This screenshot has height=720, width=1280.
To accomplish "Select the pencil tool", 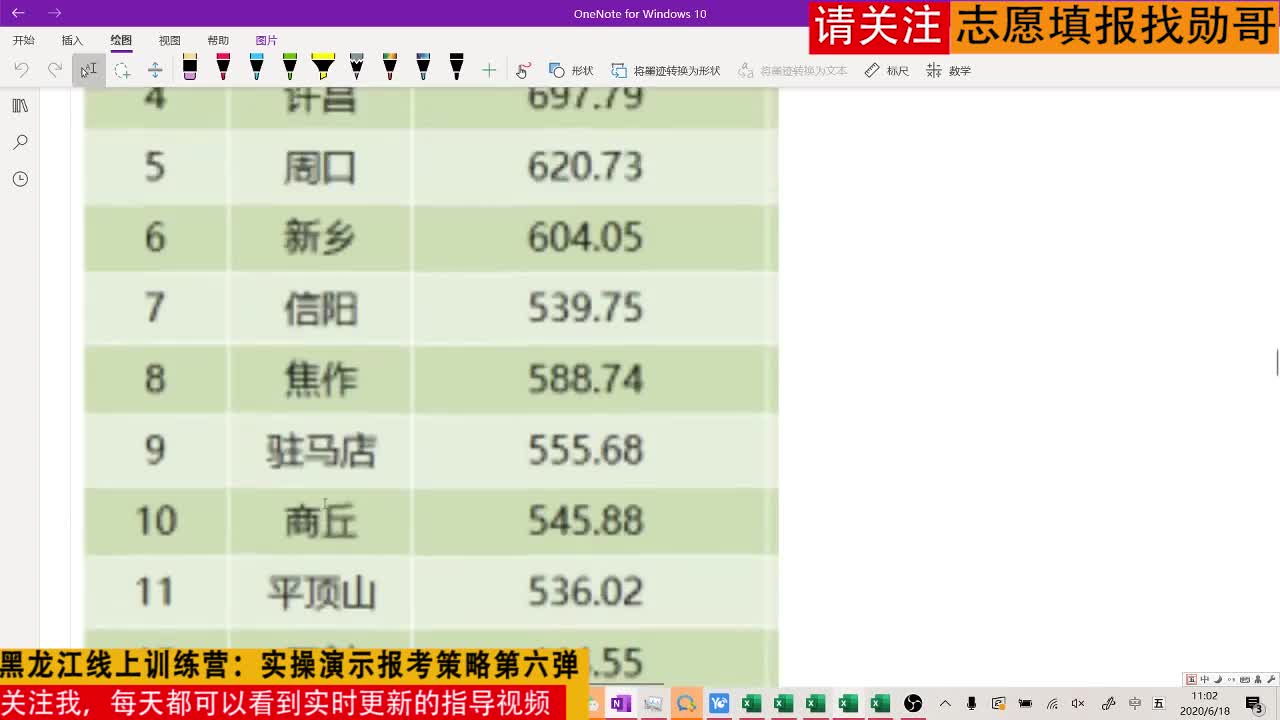I will pos(356,67).
